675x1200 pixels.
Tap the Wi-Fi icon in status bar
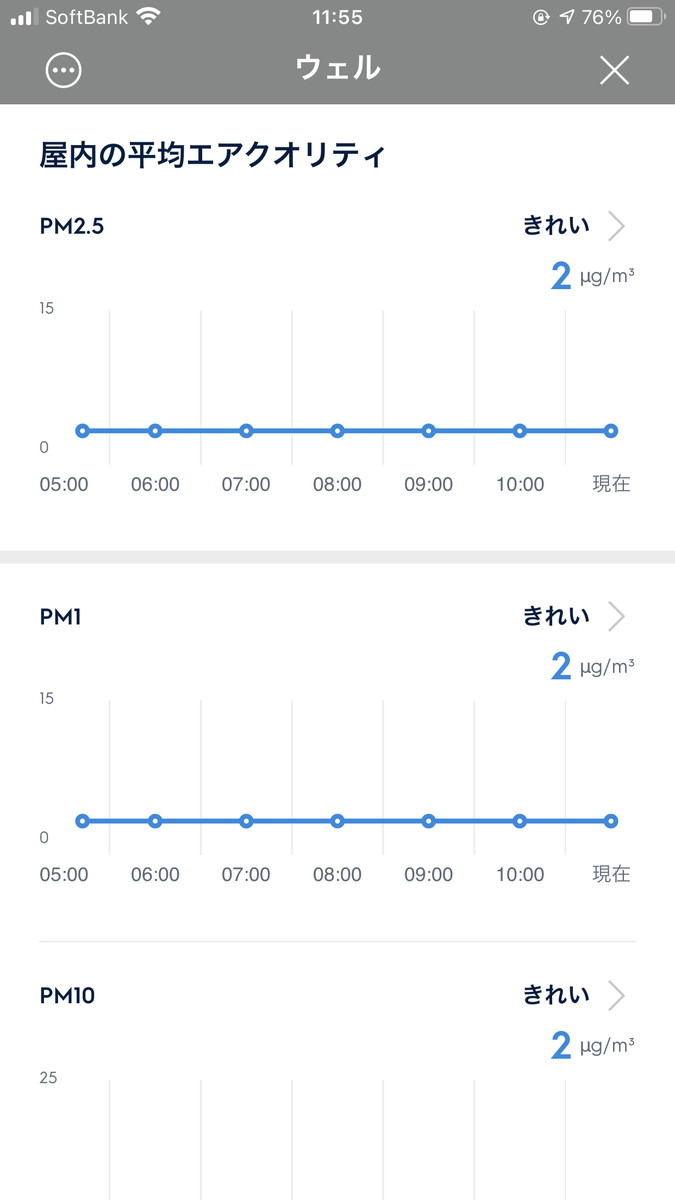point(148,17)
